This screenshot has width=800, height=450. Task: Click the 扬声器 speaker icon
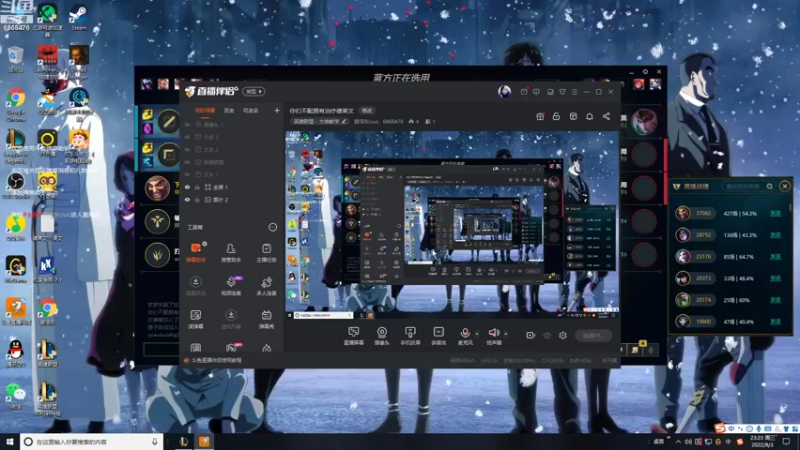(x=493, y=333)
